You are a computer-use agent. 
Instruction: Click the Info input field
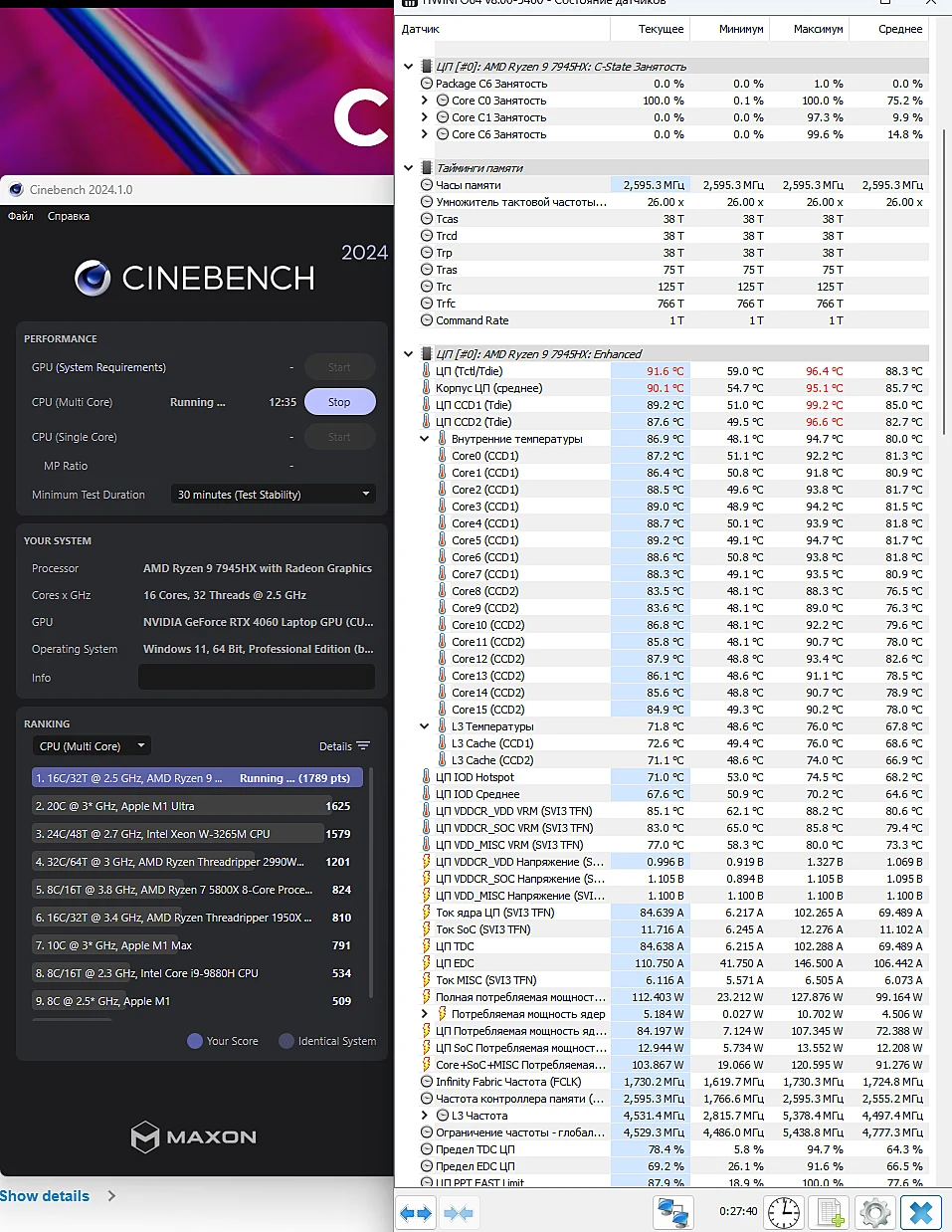(257, 678)
